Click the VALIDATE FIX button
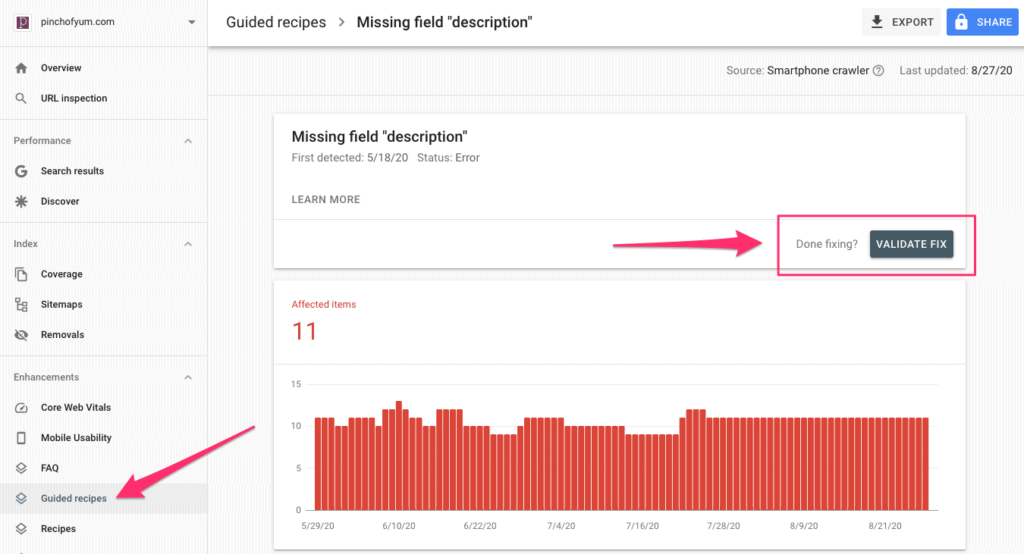The width and height of the screenshot is (1024, 554). (911, 244)
